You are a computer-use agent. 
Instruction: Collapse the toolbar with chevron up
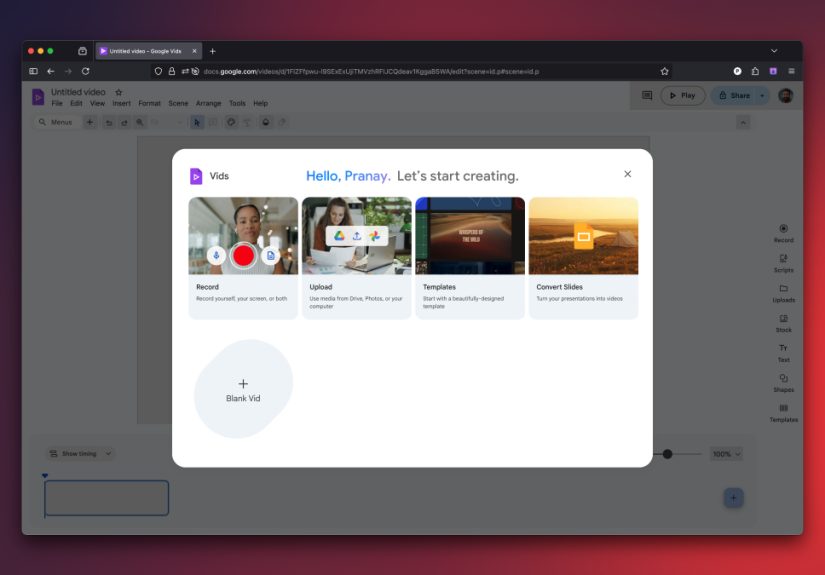point(742,123)
